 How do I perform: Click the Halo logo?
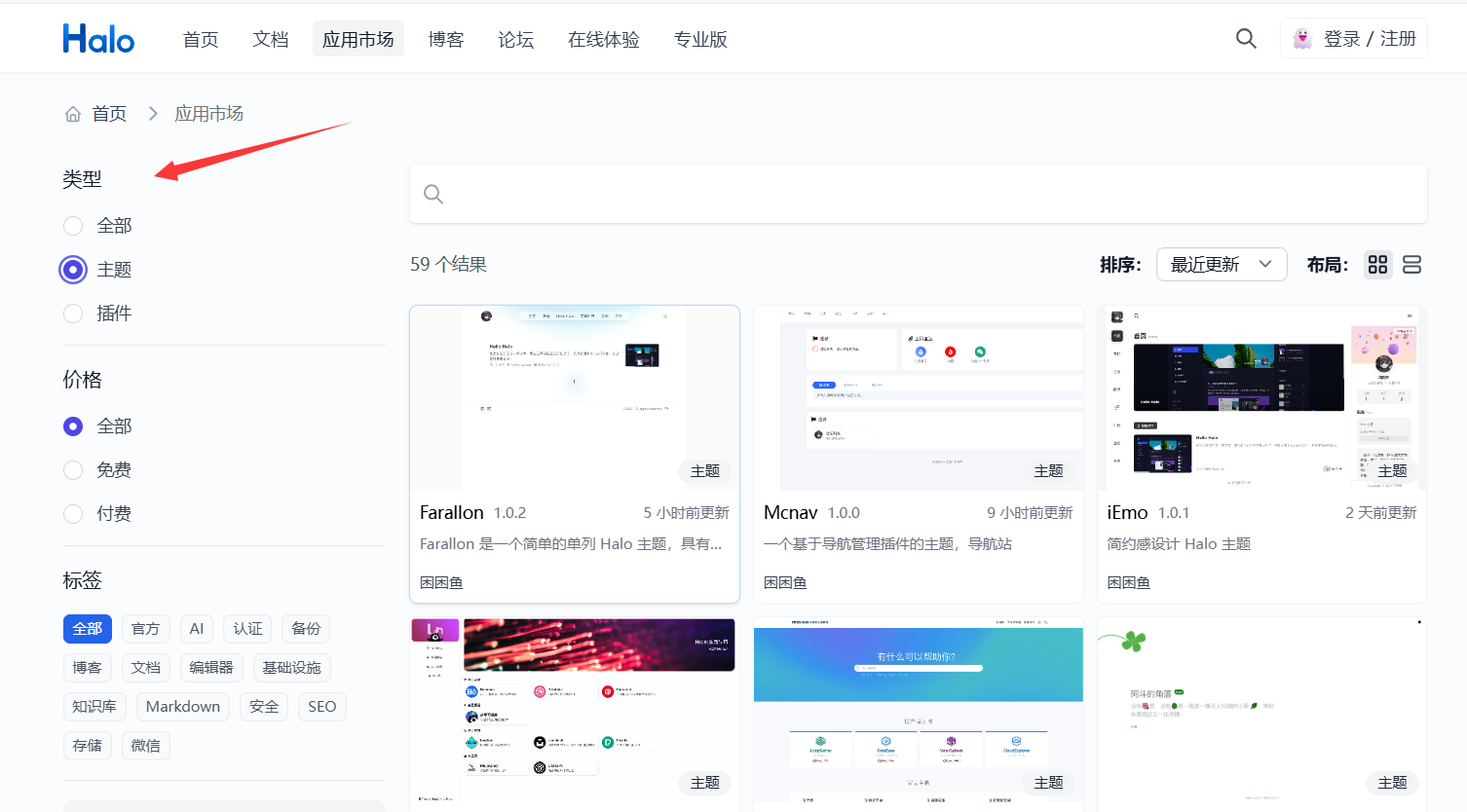click(98, 39)
